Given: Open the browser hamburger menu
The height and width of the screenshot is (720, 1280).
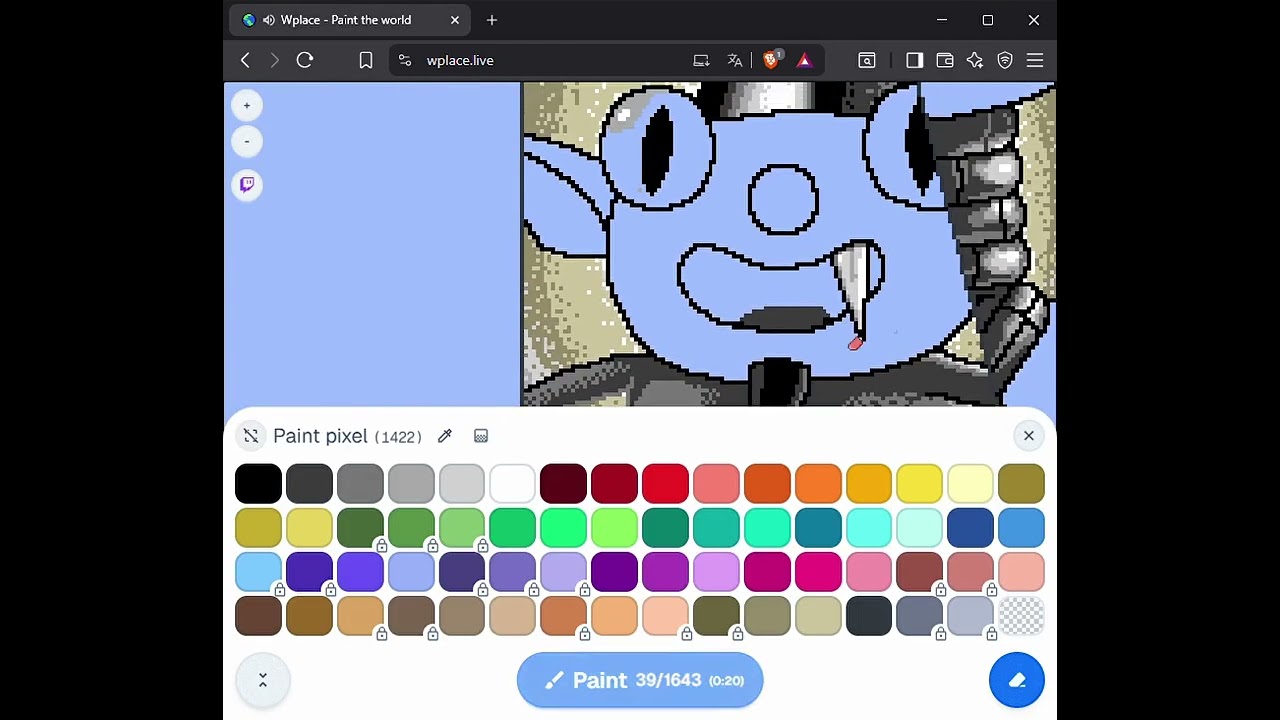Looking at the screenshot, I should click(1035, 61).
